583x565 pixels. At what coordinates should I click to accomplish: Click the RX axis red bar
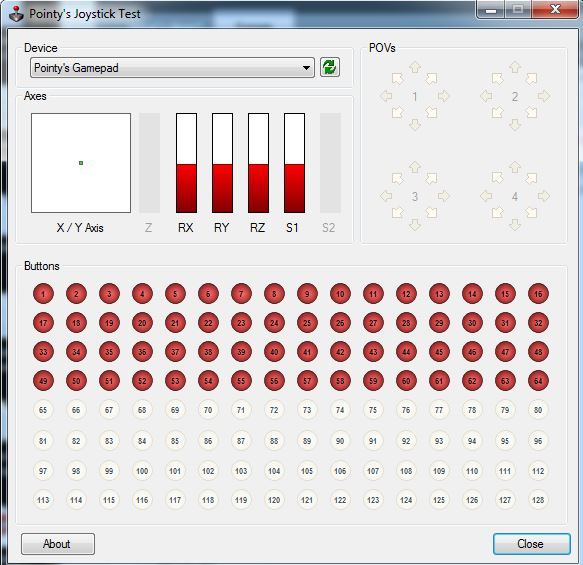point(186,188)
